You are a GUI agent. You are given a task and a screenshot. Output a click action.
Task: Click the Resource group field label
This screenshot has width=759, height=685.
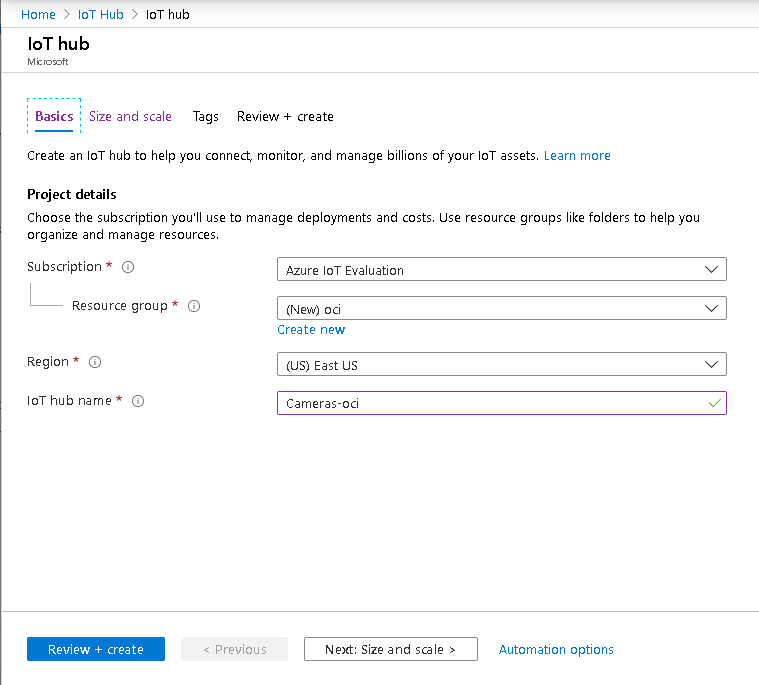120,306
